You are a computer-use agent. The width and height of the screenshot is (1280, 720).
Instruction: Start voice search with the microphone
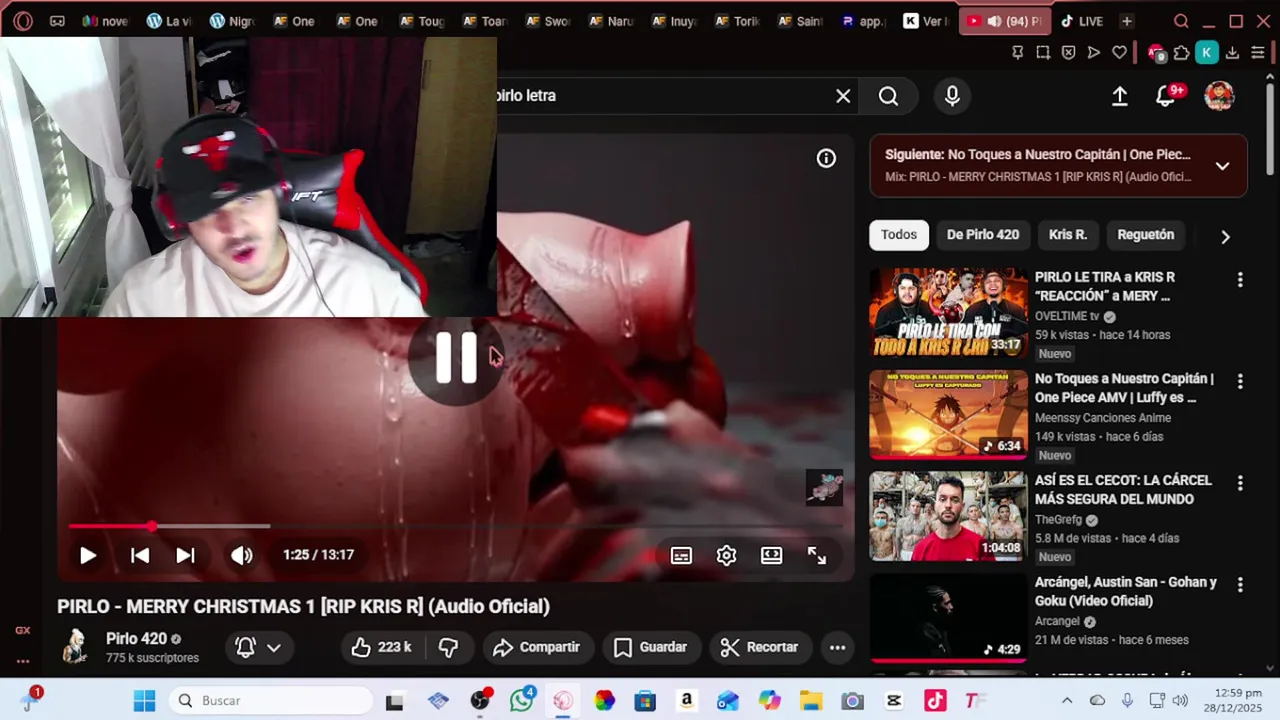952,96
